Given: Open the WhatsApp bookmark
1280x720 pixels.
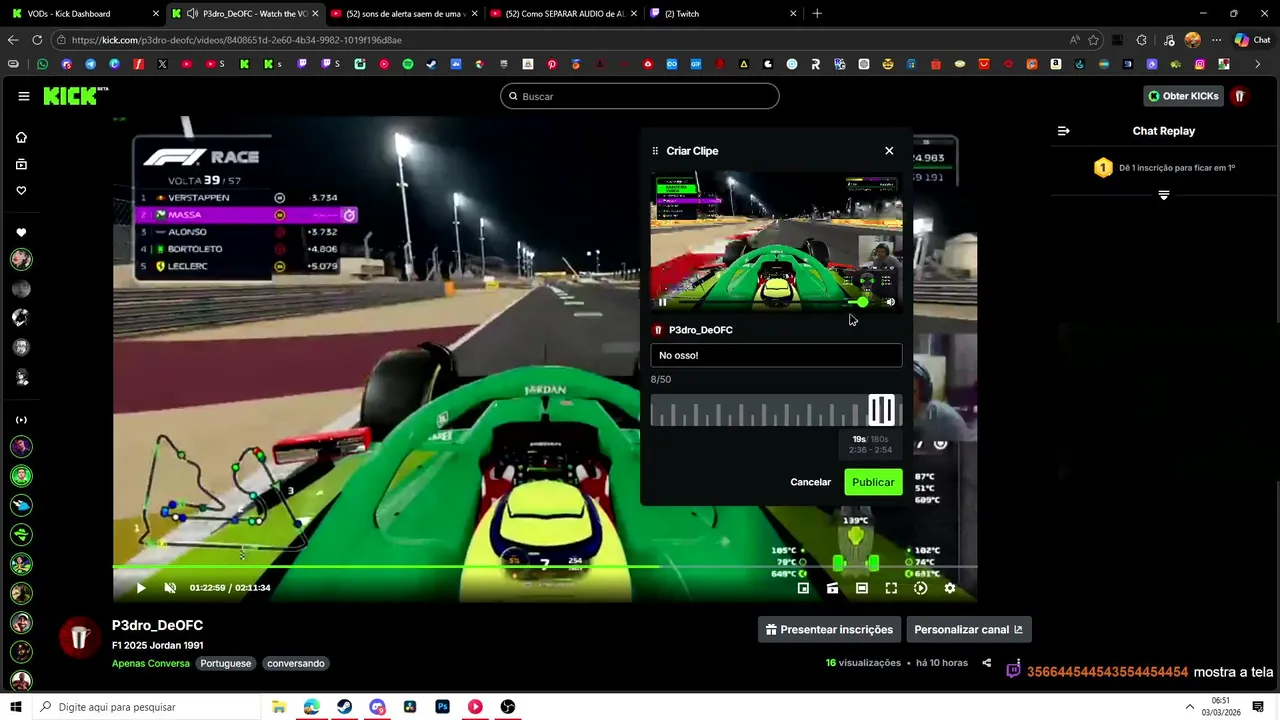Looking at the screenshot, I should pyautogui.click(x=42, y=64).
